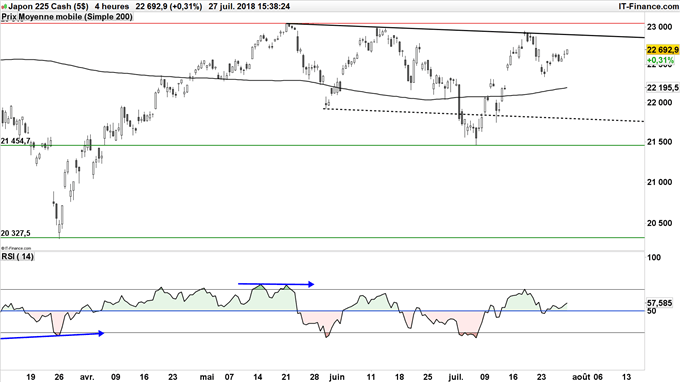The height and width of the screenshot is (382, 680).
Task: Click the 21 date axis label
Action: pos(286,377)
